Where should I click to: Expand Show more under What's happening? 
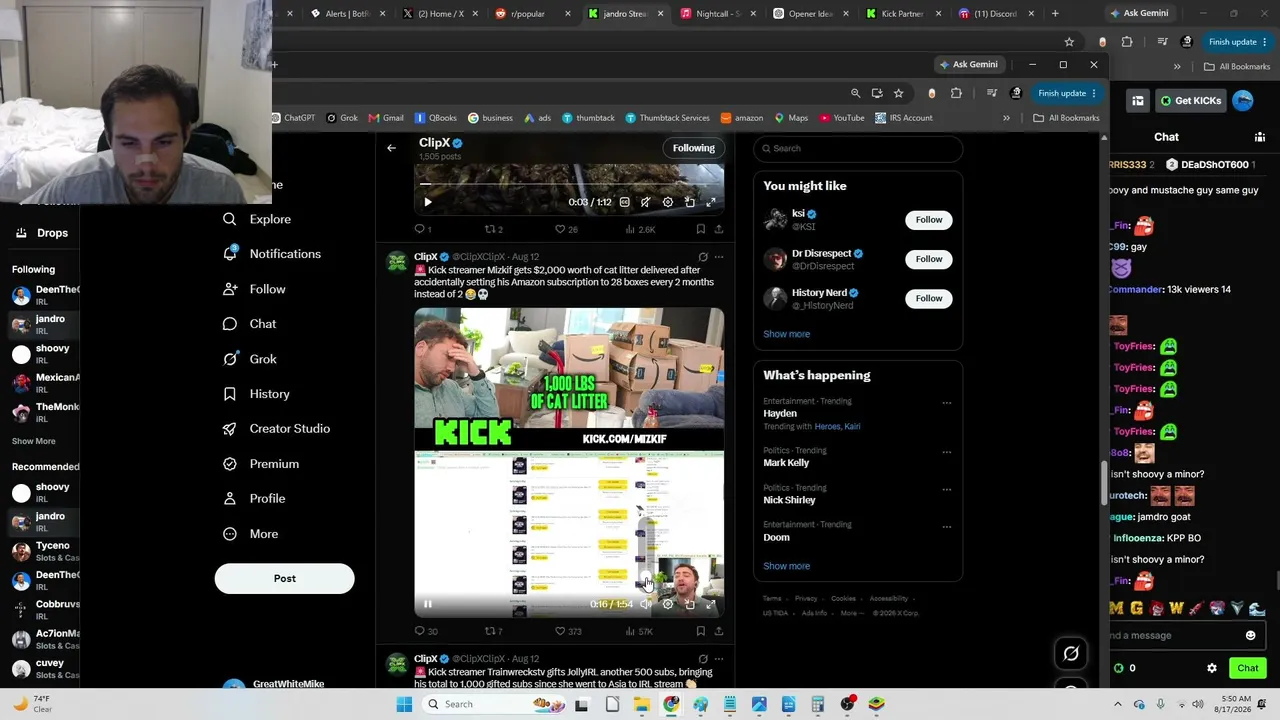(787, 566)
